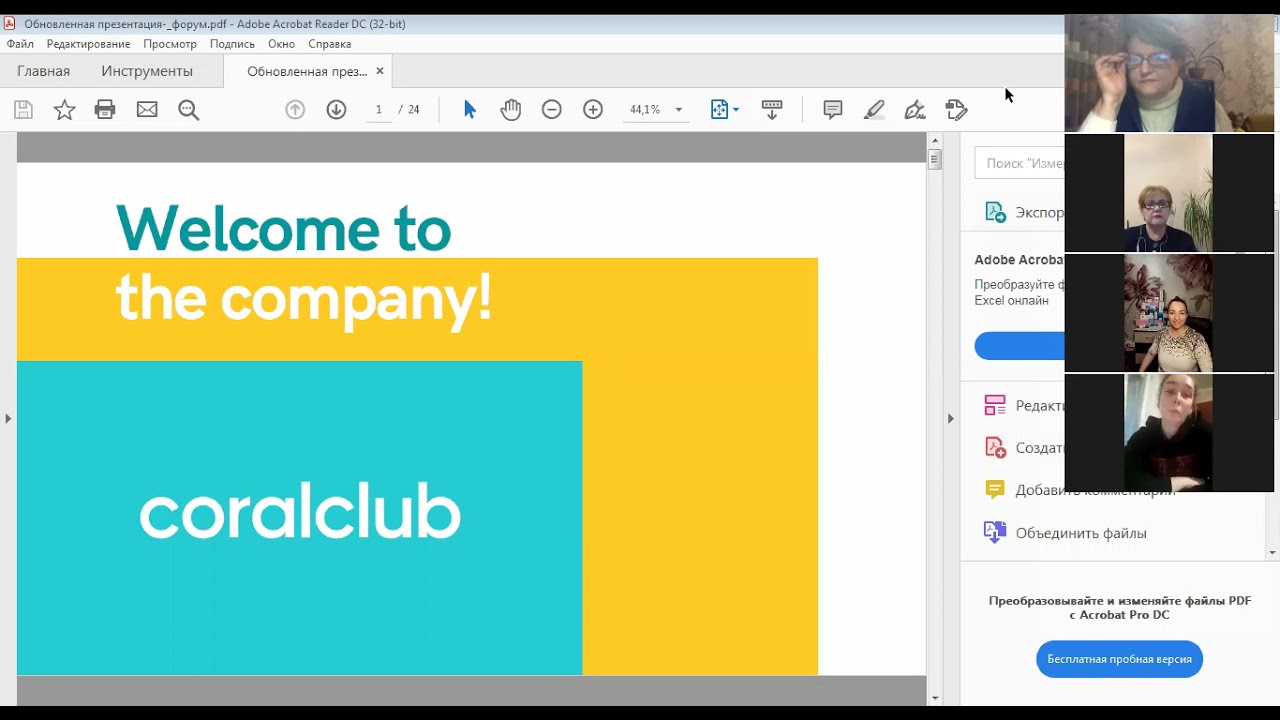Zoom in with plus button
The height and width of the screenshot is (720, 1280).
click(x=593, y=110)
